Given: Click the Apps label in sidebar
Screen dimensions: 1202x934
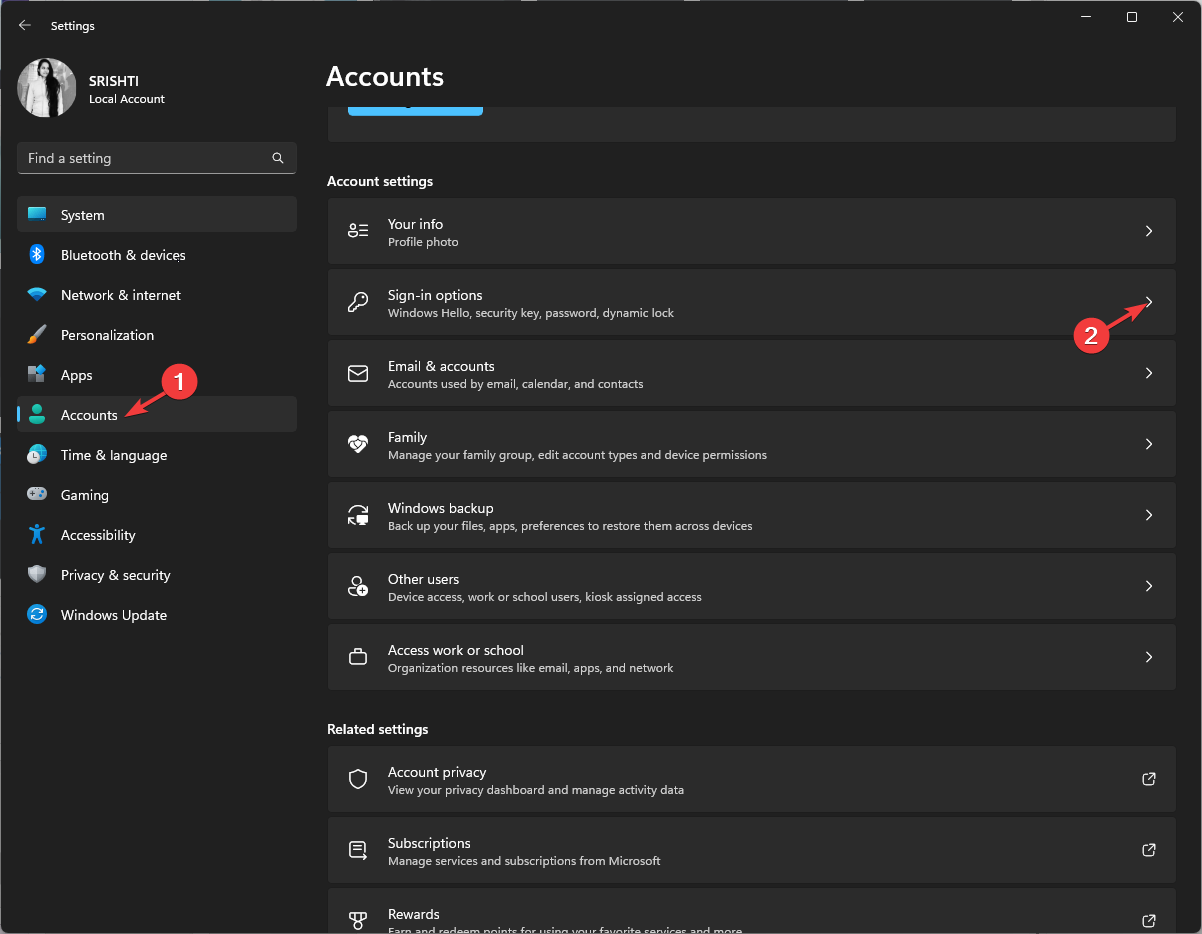Looking at the screenshot, I should (76, 375).
